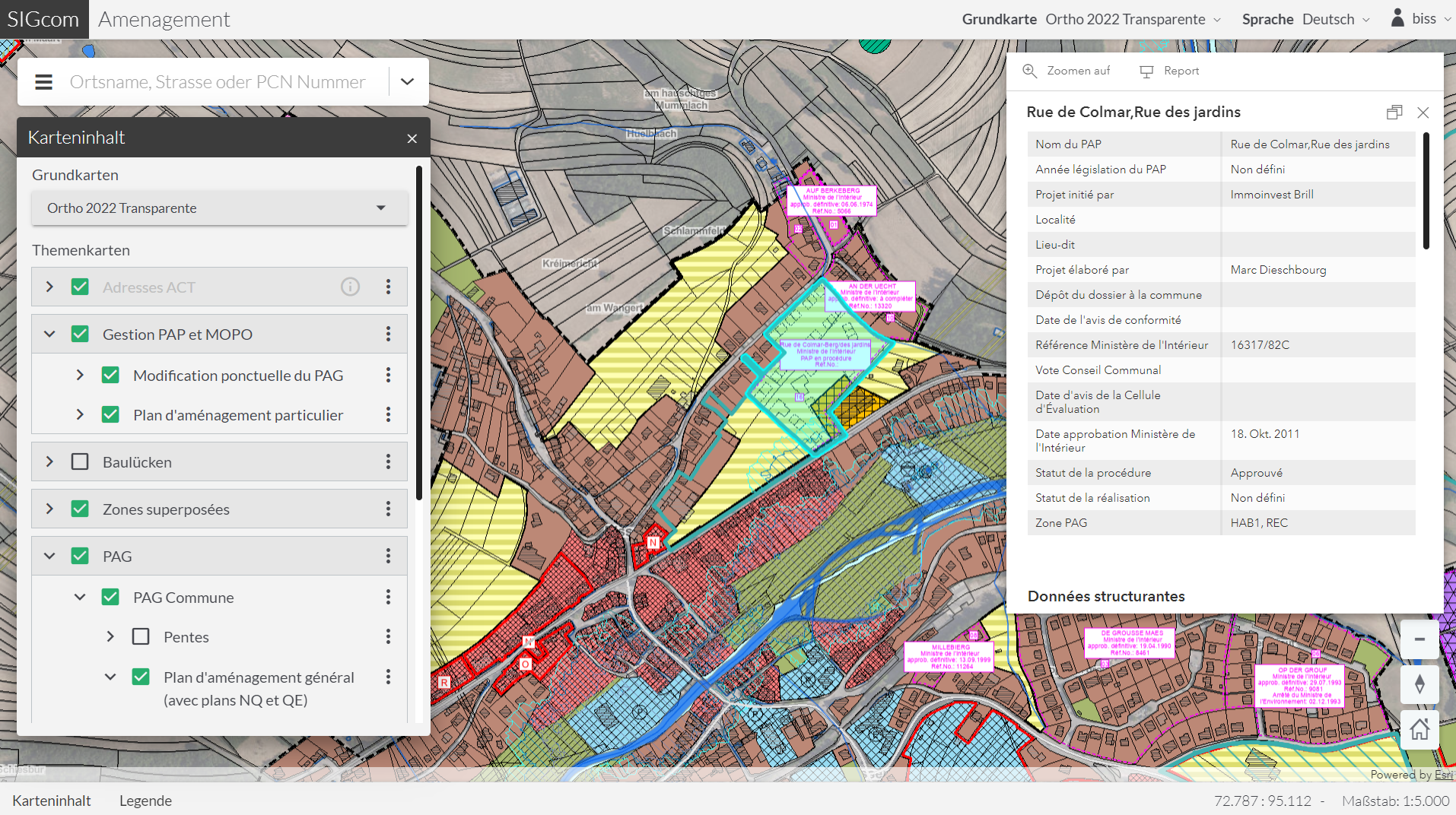This screenshot has width=1456, height=815.
Task: Reset map orientation with compass button
Action: point(1419,684)
